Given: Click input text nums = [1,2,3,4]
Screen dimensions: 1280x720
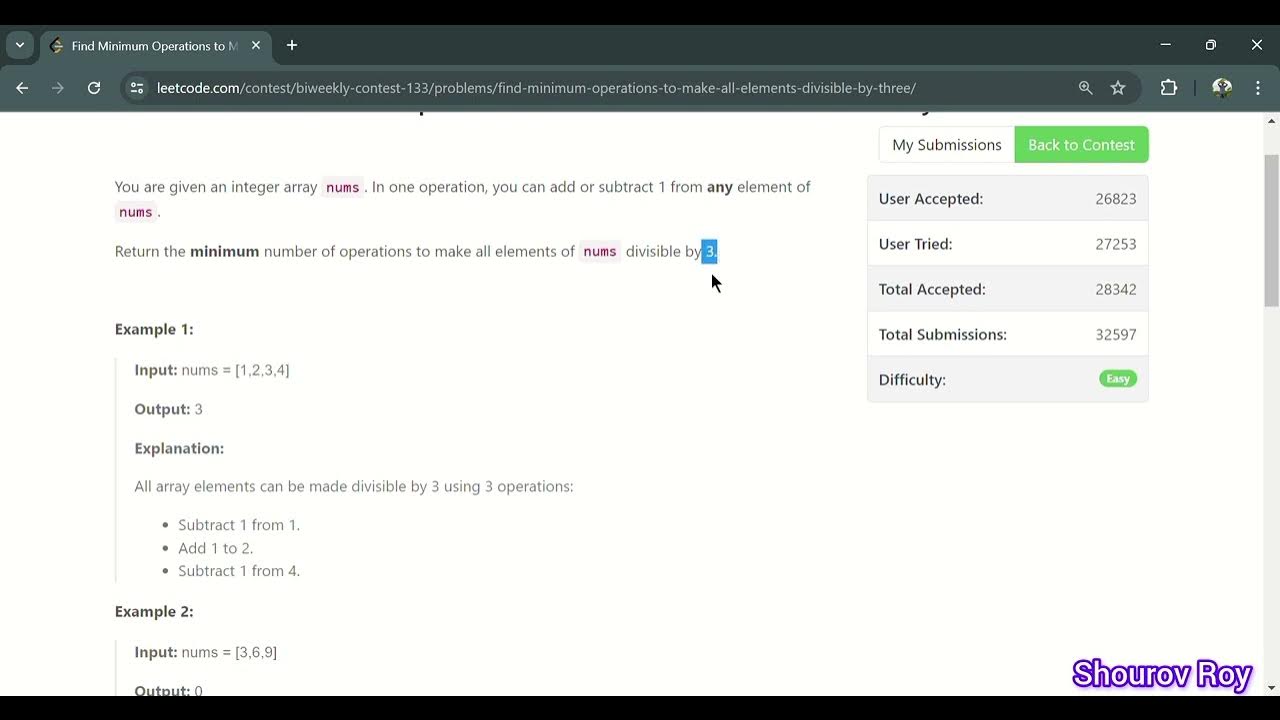Looking at the screenshot, I should (x=235, y=370).
